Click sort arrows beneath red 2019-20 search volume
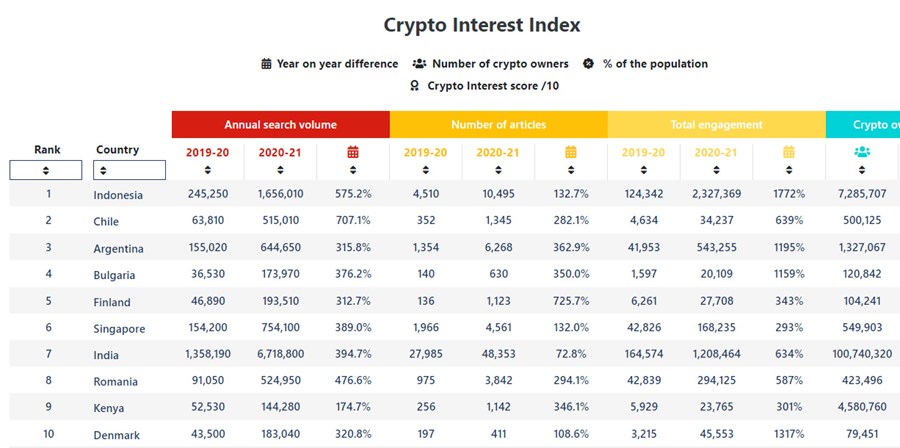Viewport: 900px width, 448px height. tap(208, 170)
